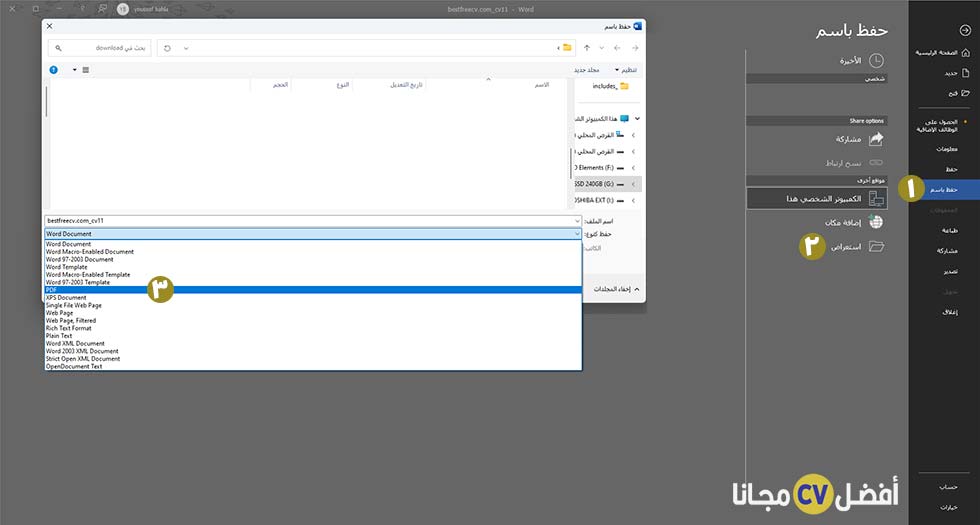Choose OpenDocument Text type

pos(313,366)
